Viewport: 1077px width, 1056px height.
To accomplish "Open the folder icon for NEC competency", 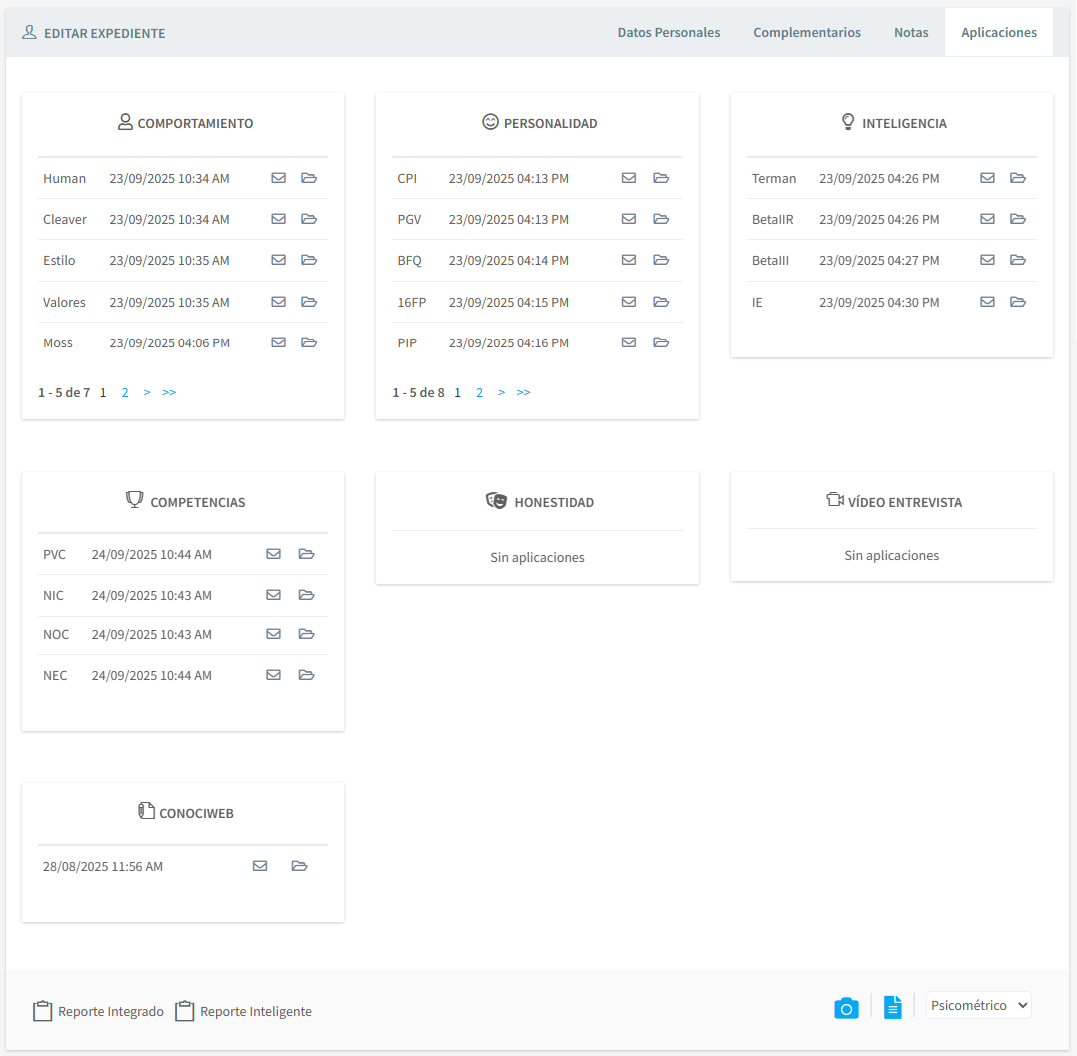I will [x=306, y=675].
